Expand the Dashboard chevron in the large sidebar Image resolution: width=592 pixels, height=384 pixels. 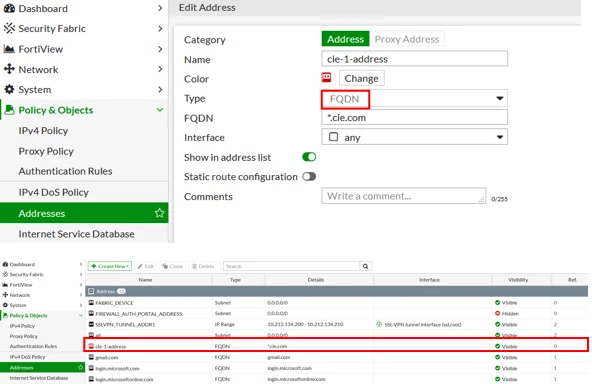(160, 8)
